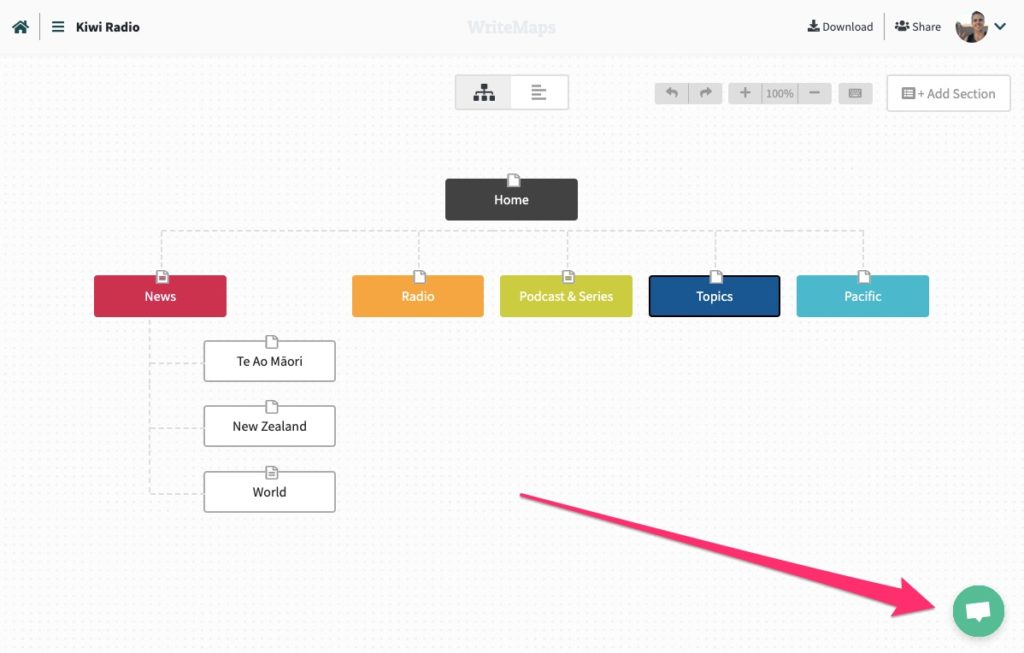
Task: Go to the home dashboard icon
Action: click(x=20, y=27)
